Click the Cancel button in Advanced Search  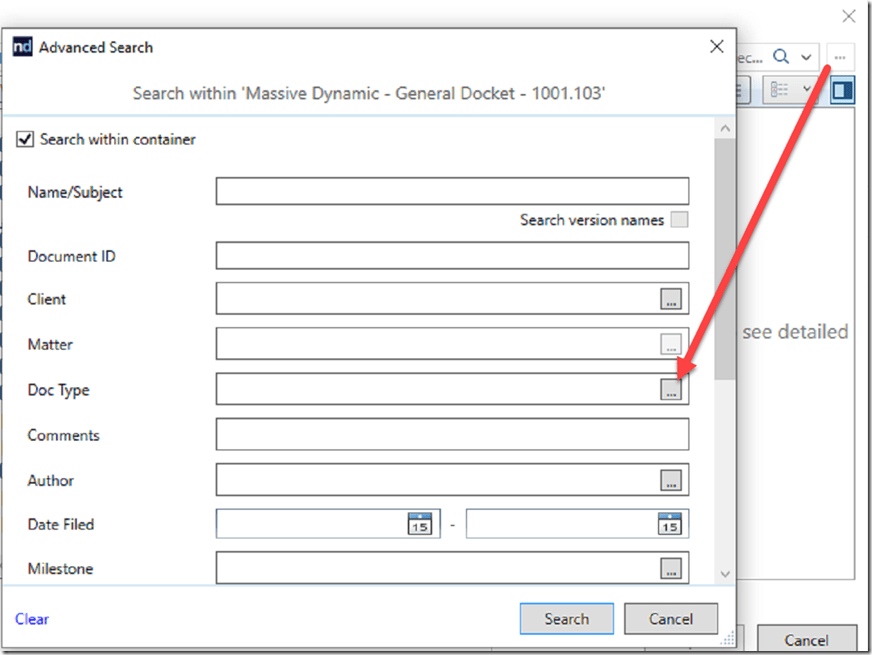tap(670, 618)
